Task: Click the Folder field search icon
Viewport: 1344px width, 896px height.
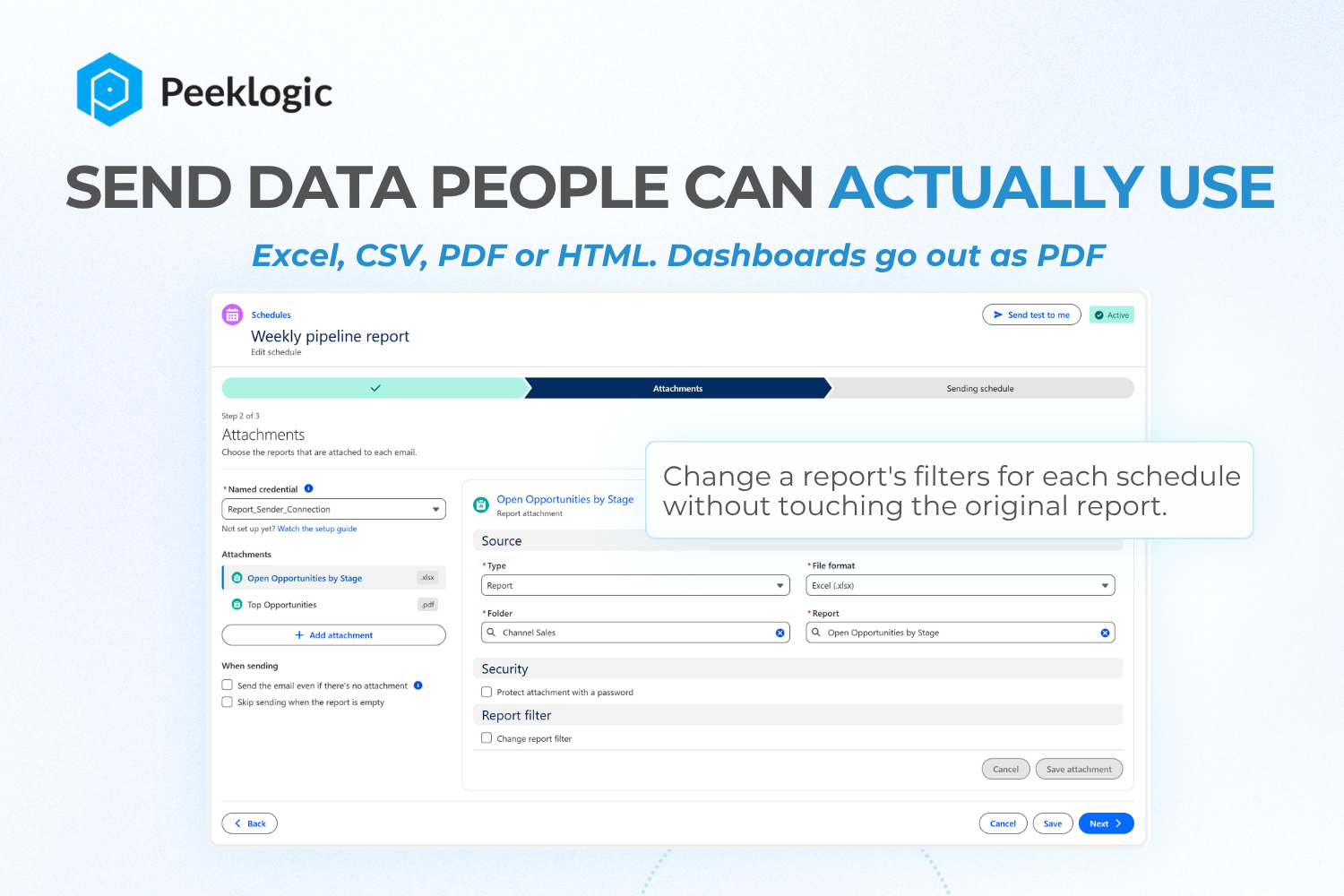Action: tap(491, 632)
